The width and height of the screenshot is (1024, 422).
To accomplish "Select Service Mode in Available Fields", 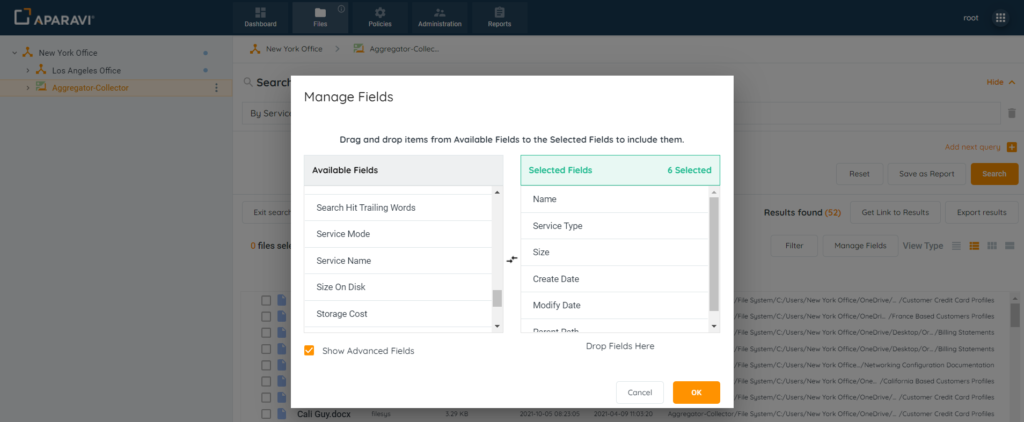I will (x=343, y=234).
